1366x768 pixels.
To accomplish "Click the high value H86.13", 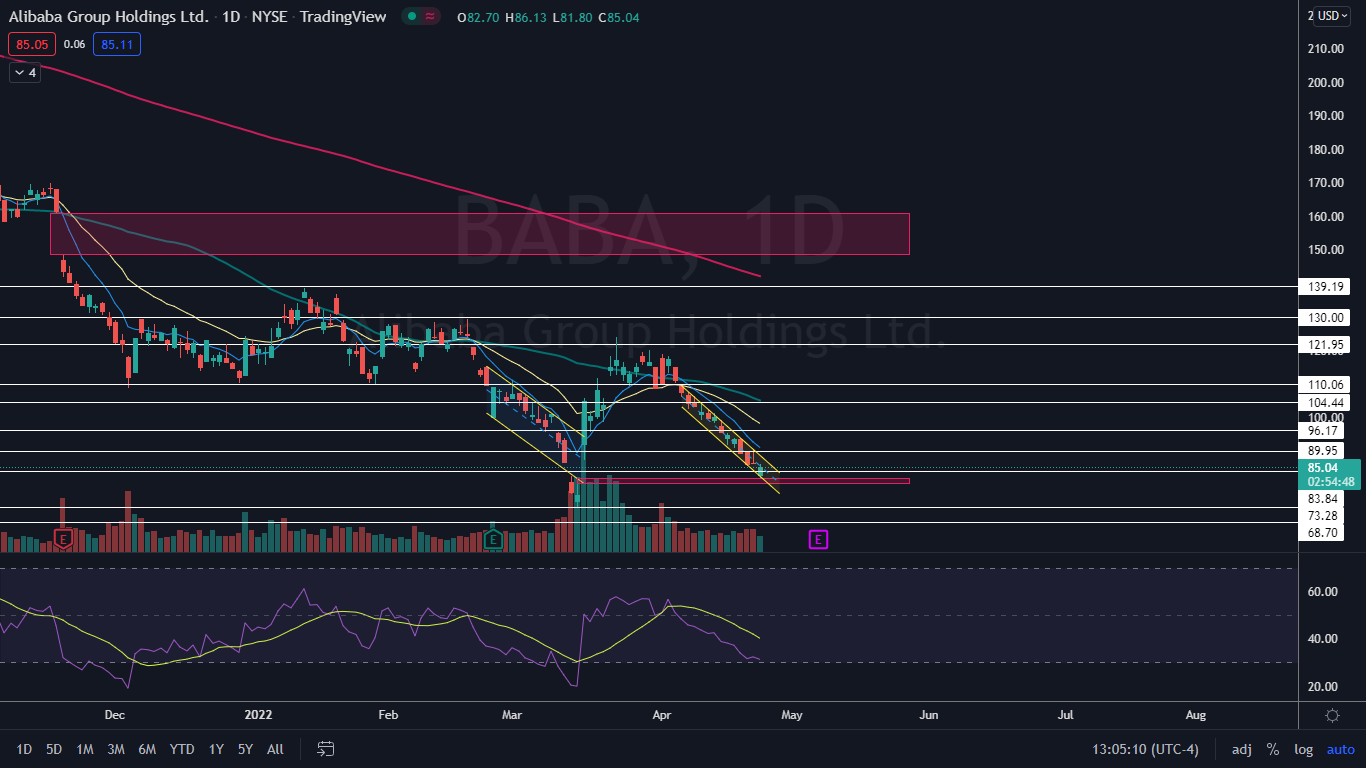I will click(526, 17).
